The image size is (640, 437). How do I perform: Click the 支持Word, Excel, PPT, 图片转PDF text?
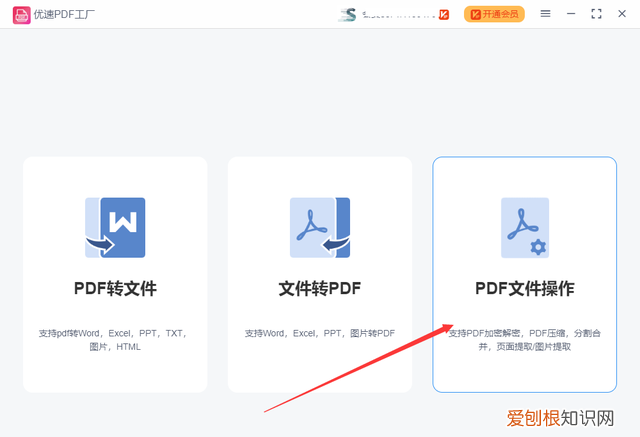(x=320, y=333)
